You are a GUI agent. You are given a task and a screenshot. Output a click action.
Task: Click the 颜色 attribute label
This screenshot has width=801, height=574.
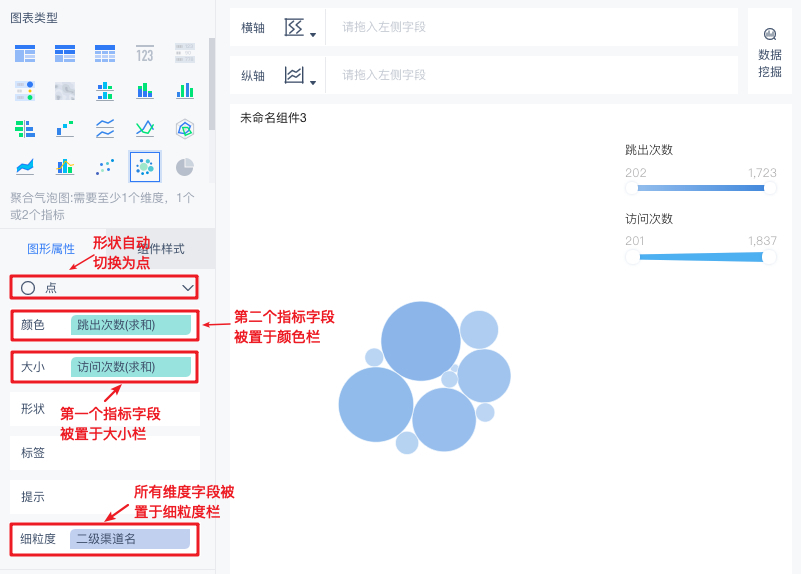33,325
